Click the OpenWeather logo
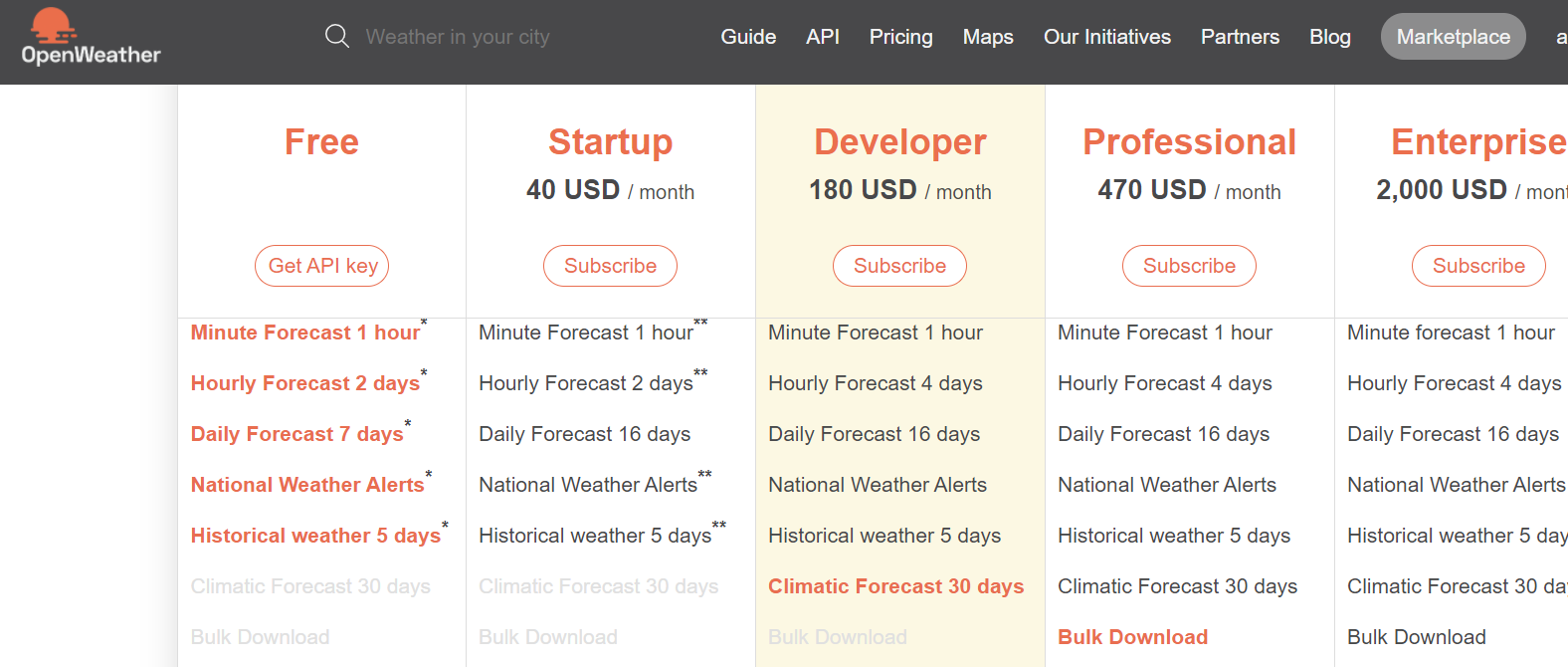 click(x=91, y=38)
